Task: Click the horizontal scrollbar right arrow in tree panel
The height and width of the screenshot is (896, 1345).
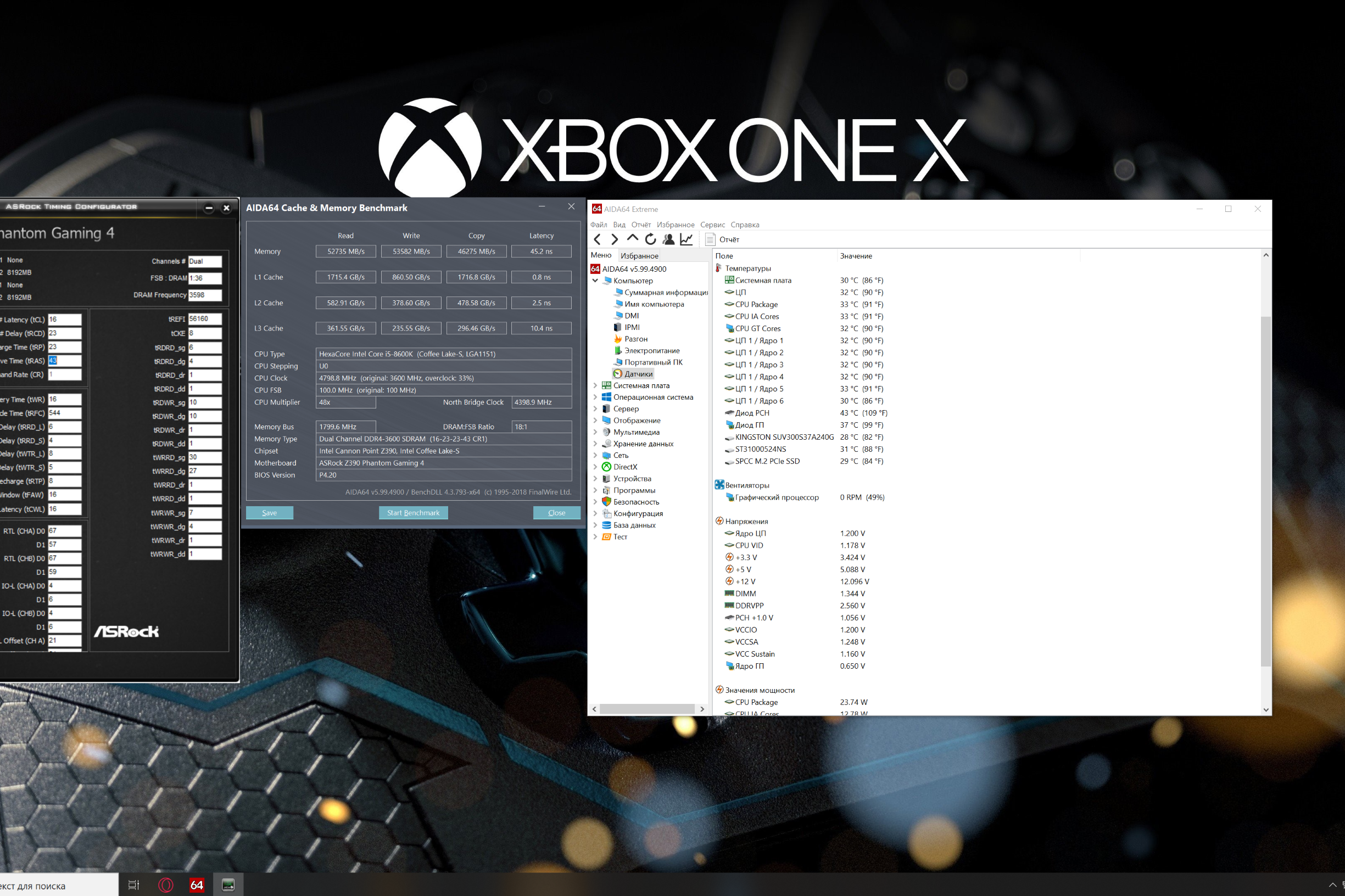Action: click(702, 709)
